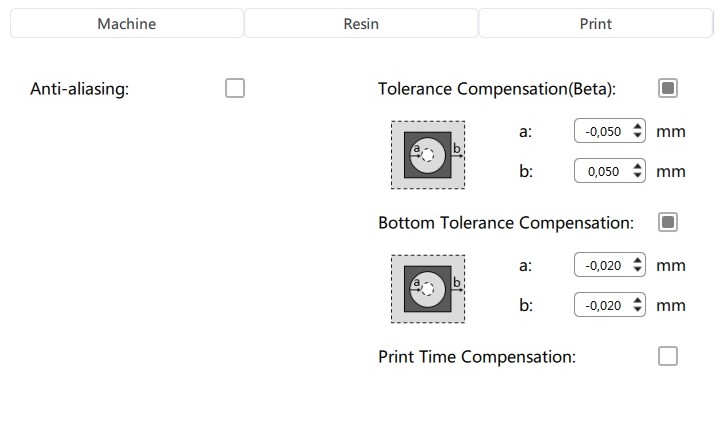Decrease Bottom Tolerance b value with down arrow

tap(638, 310)
